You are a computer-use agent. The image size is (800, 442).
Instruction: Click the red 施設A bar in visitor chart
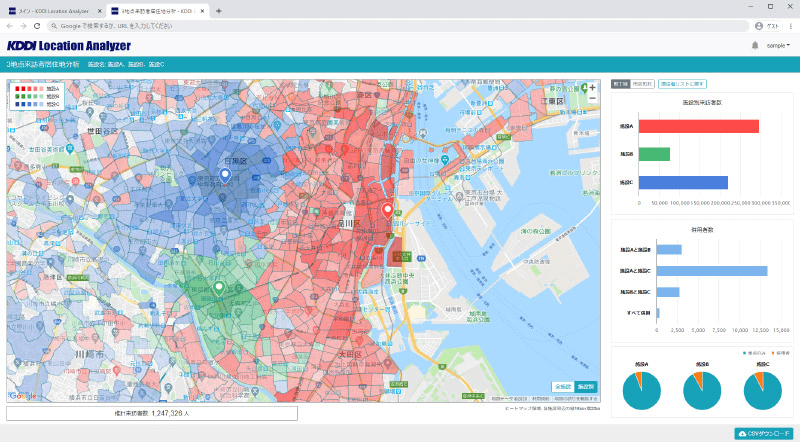click(x=699, y=126)
